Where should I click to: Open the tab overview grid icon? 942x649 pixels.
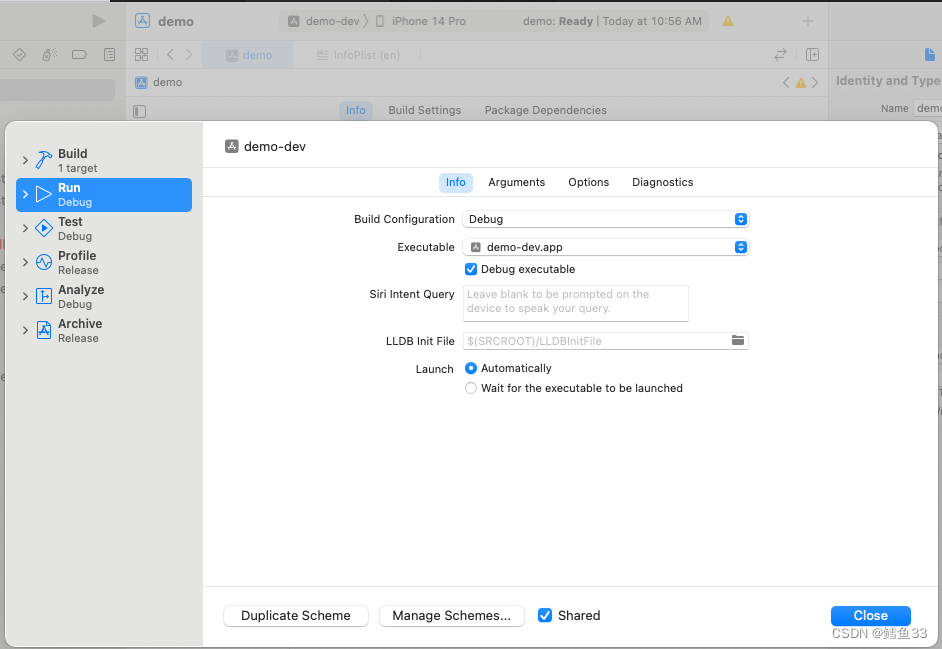(141, 54)
